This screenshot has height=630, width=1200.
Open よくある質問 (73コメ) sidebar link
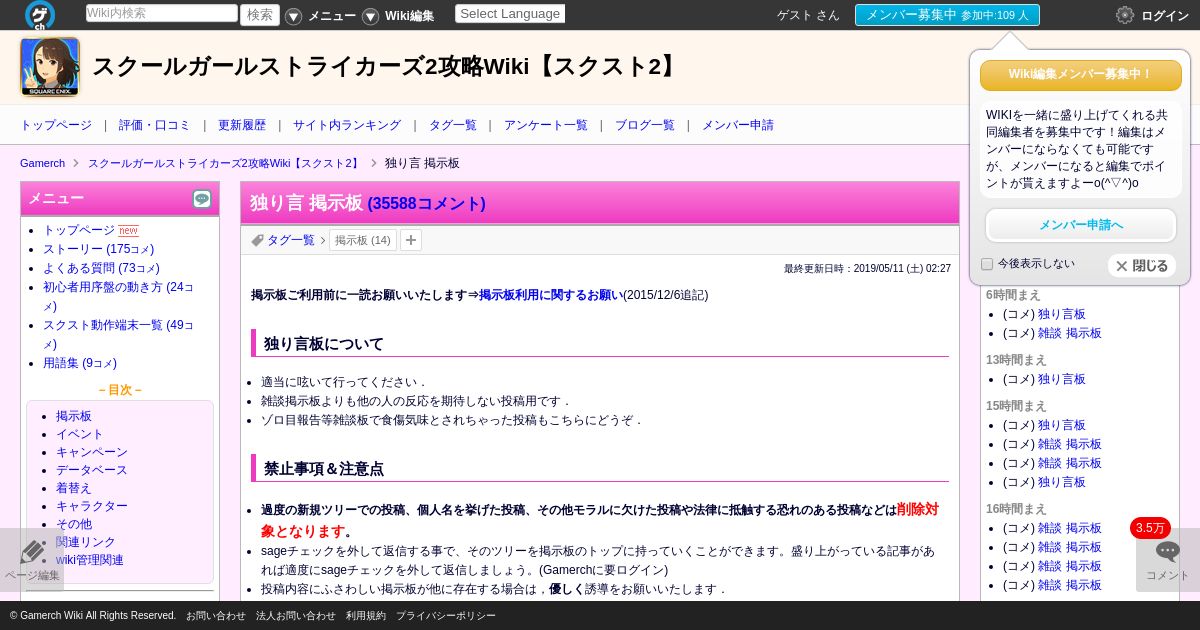click(x=101, y=268)
